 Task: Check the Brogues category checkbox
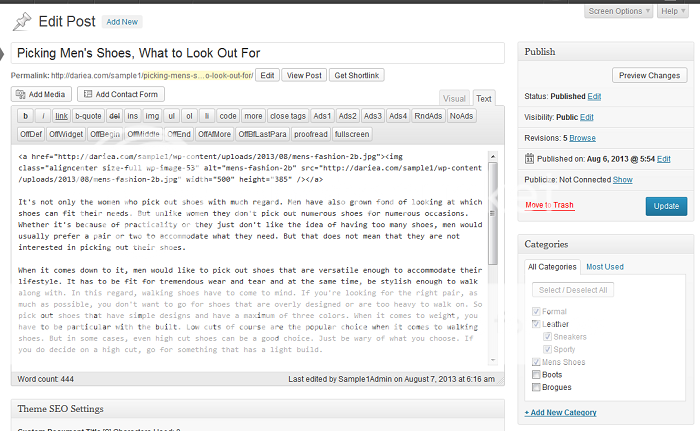point(537,386)
